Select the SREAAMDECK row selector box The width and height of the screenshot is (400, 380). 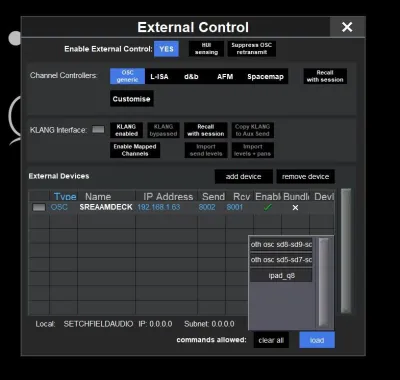coord(39,207)
